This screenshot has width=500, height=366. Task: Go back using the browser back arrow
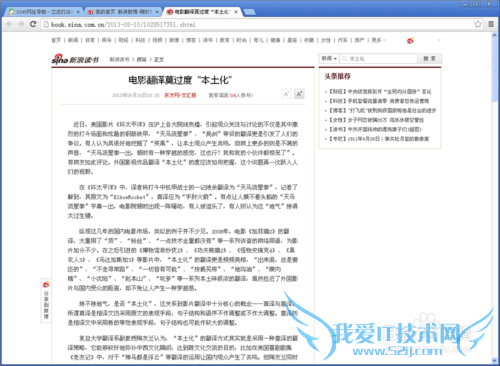click(x=9, y=24)
